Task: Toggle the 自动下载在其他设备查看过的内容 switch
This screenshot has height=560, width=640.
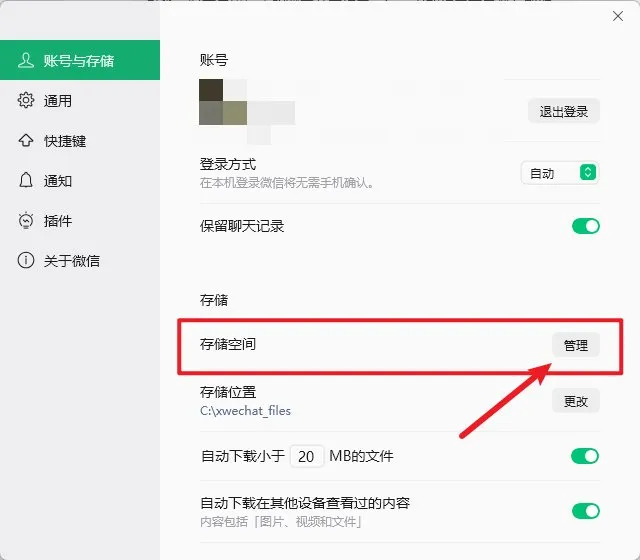Action: [x=586, y=511]
